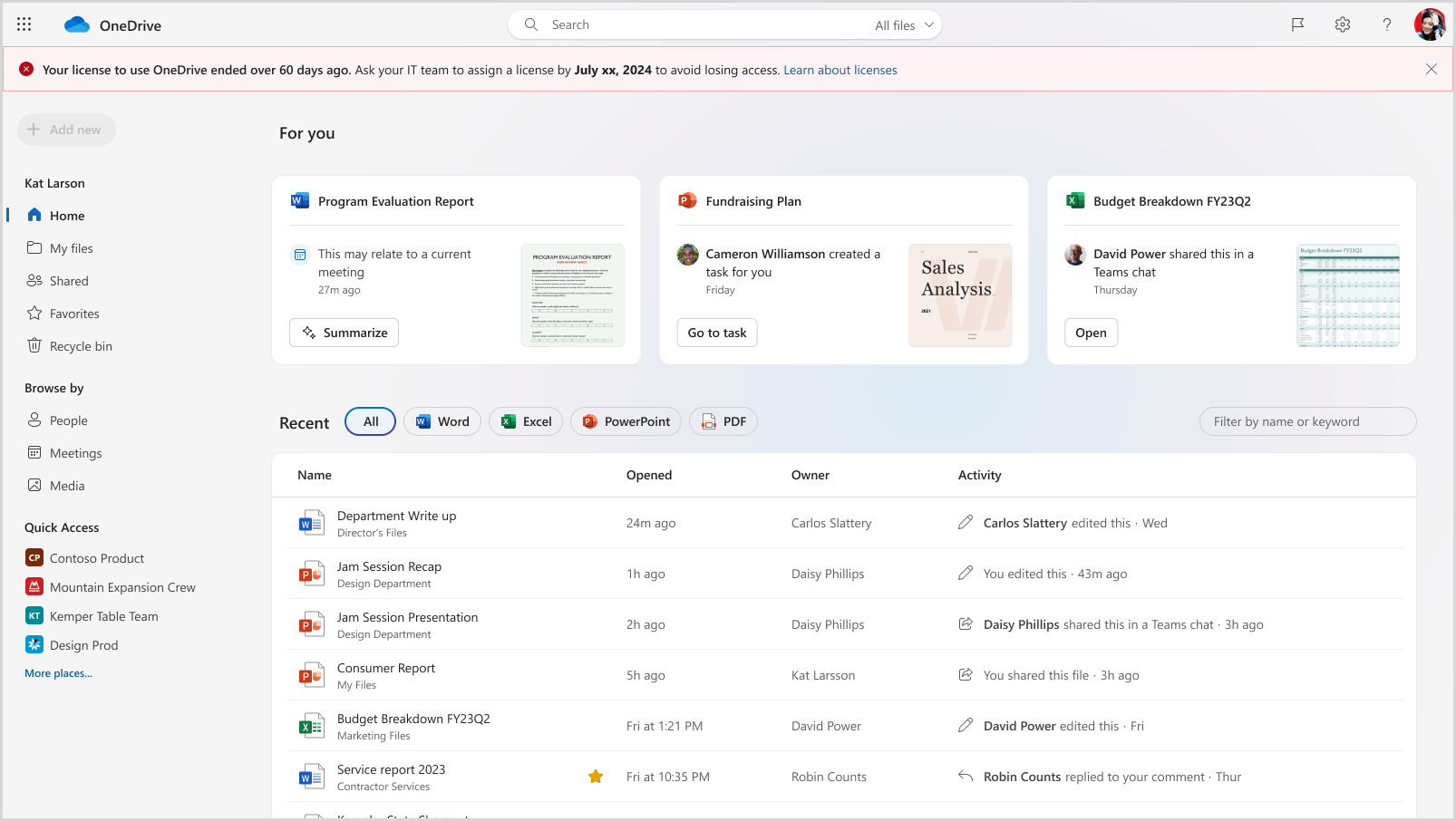Image resolution: width=1456 pixels, height=821 pixels.
Task: Sort by the Owner column header
Action: tap(811, 475)
